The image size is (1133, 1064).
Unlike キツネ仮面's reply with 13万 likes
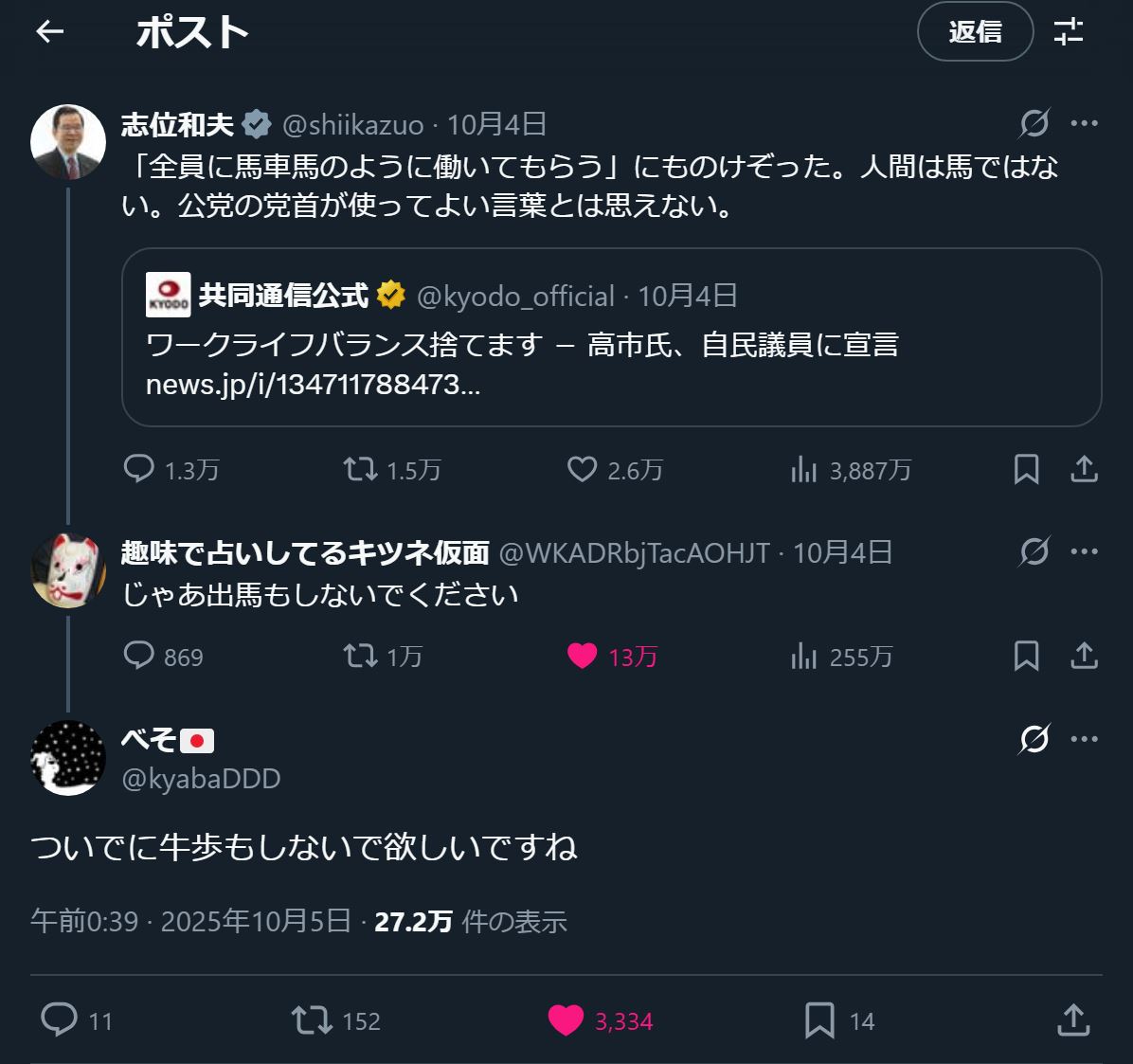click(x=582, y=656)
